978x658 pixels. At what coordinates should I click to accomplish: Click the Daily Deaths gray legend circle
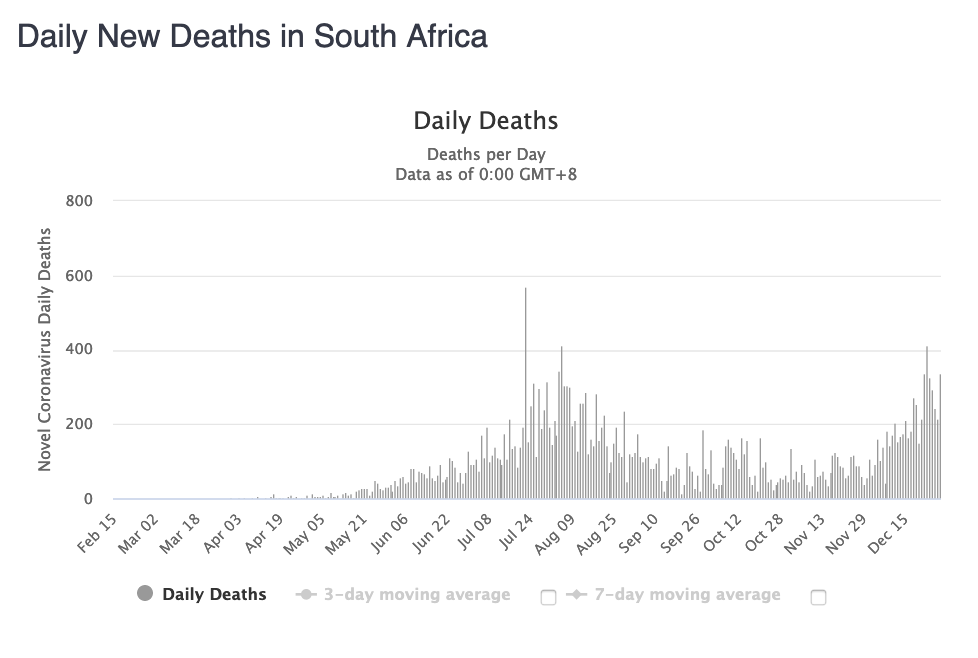145,594
